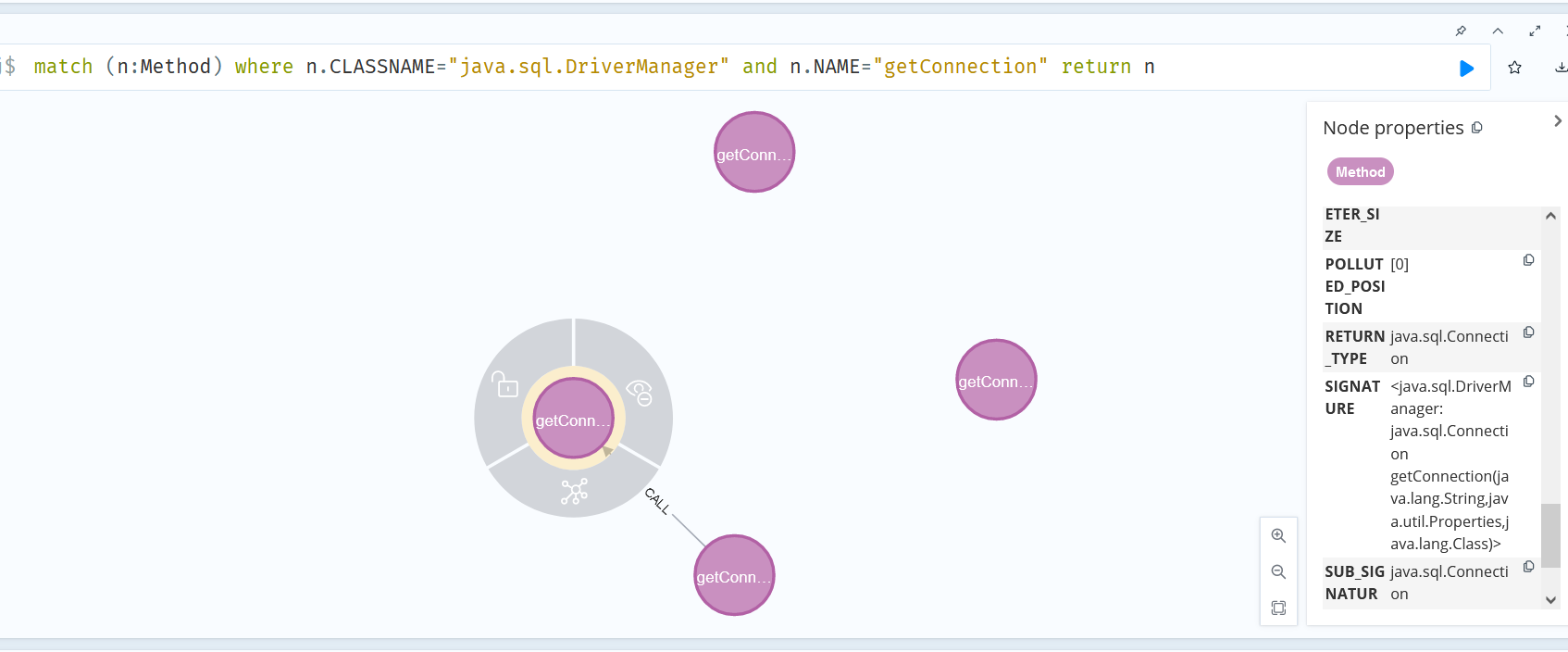Click the Method label badge
This screenshot has height=652, width=1568.
click(x=1360, y=171)
